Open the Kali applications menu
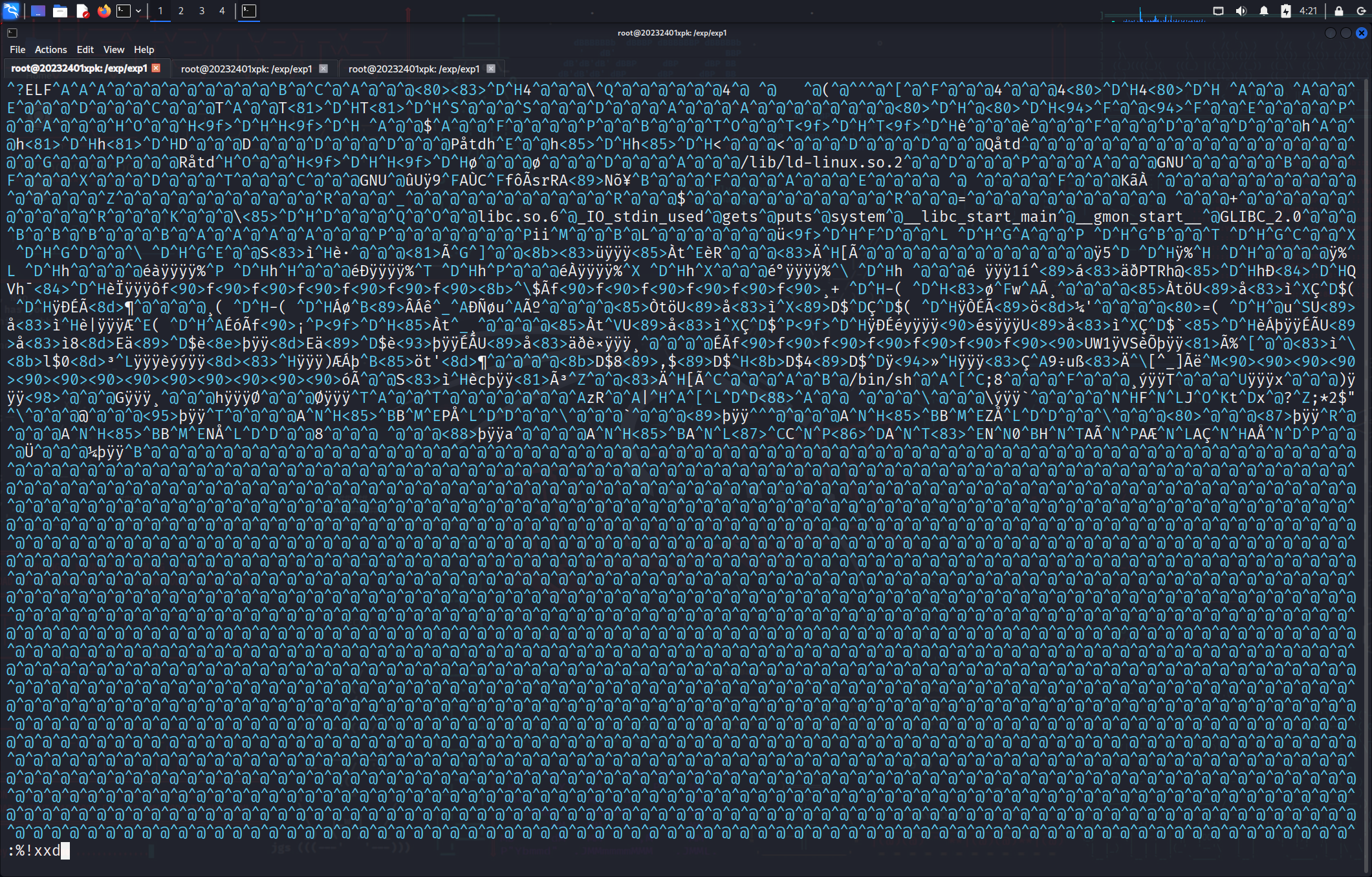Viewport: 1372px width, 877px height. click(11, 11)
